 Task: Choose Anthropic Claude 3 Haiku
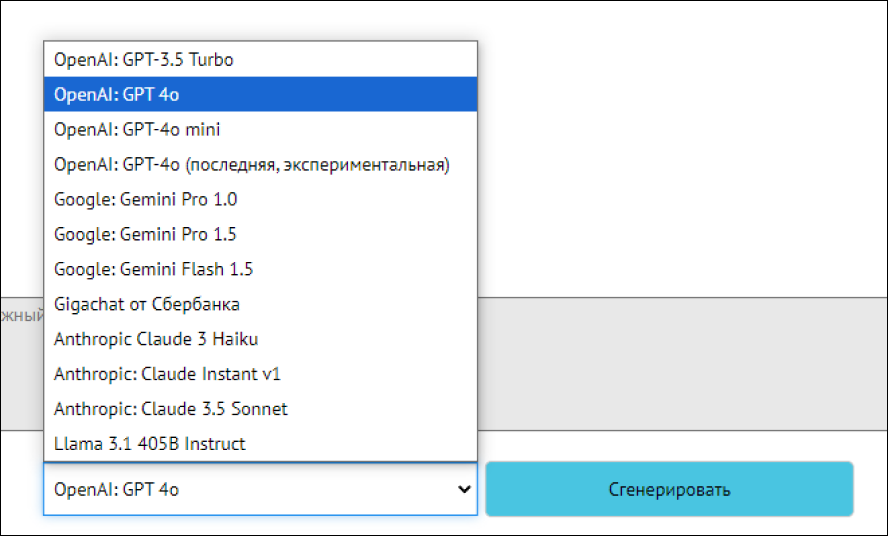pyautogui.click(x=156, y=339)
